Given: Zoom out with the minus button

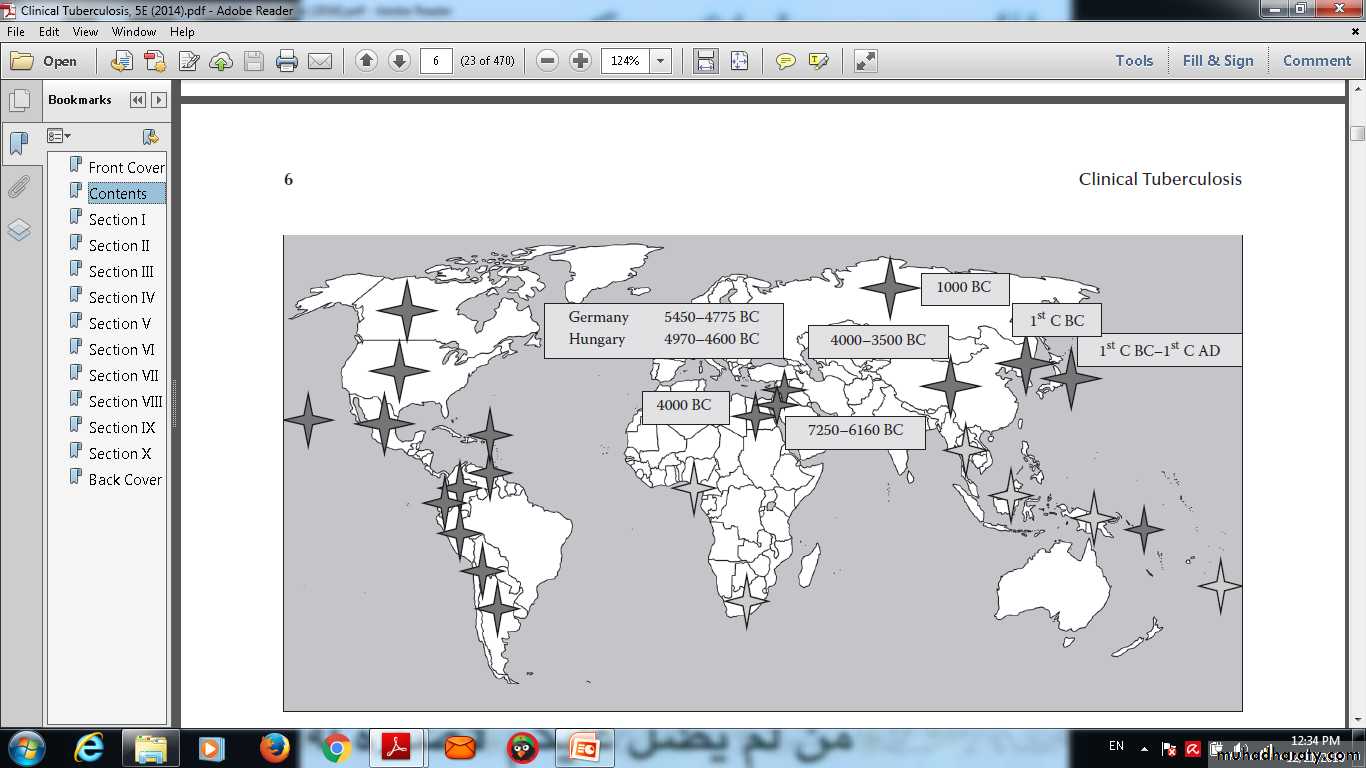Looking at the screenshot, I should point(547,61).
